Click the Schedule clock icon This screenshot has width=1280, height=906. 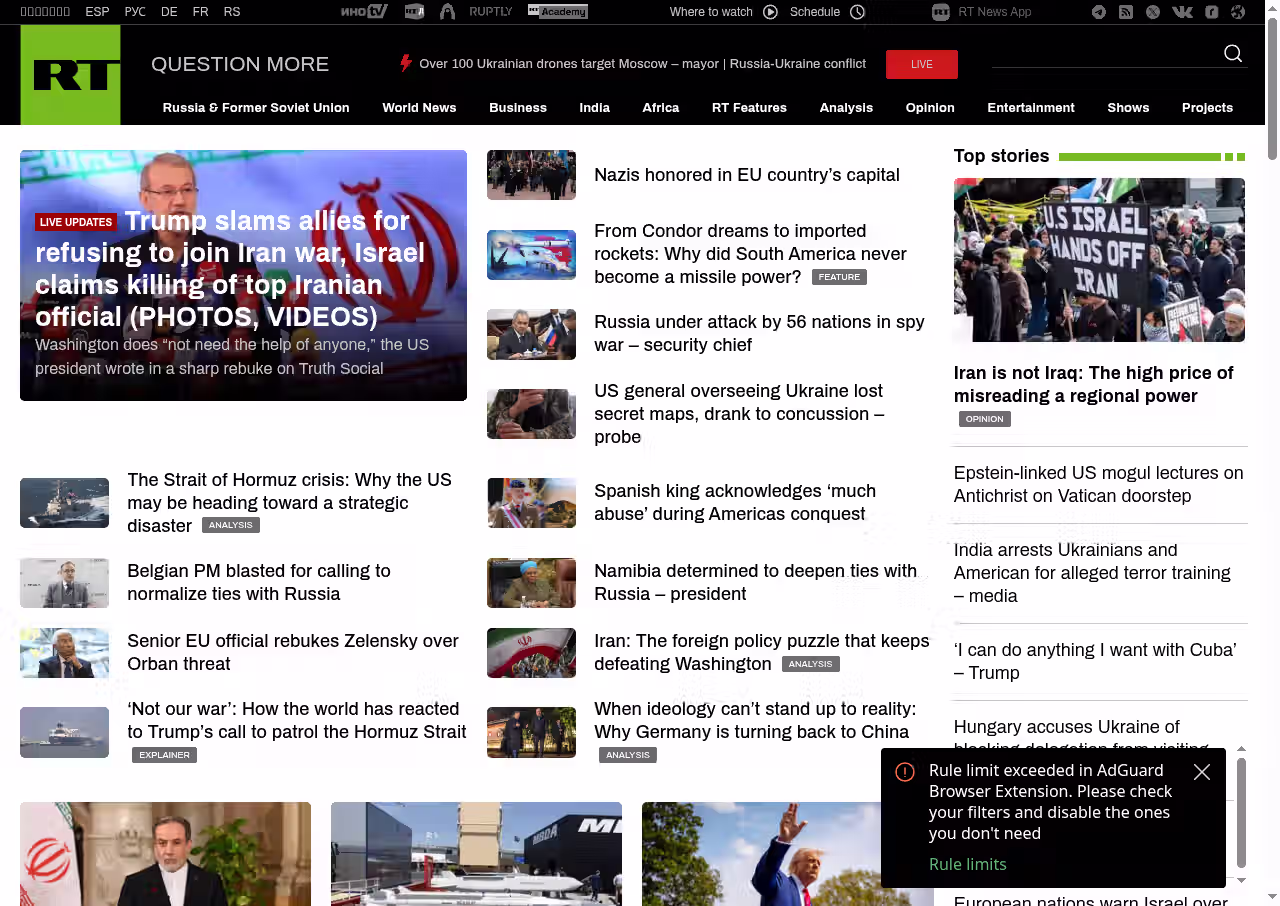pyautogui.click(x=857, y=12)
